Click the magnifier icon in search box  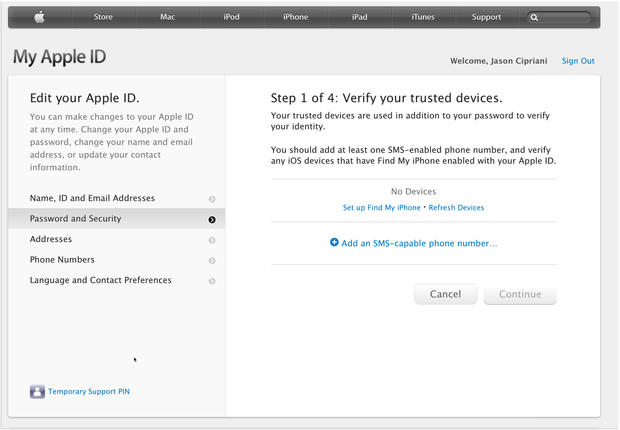click(x=534, y=17)
